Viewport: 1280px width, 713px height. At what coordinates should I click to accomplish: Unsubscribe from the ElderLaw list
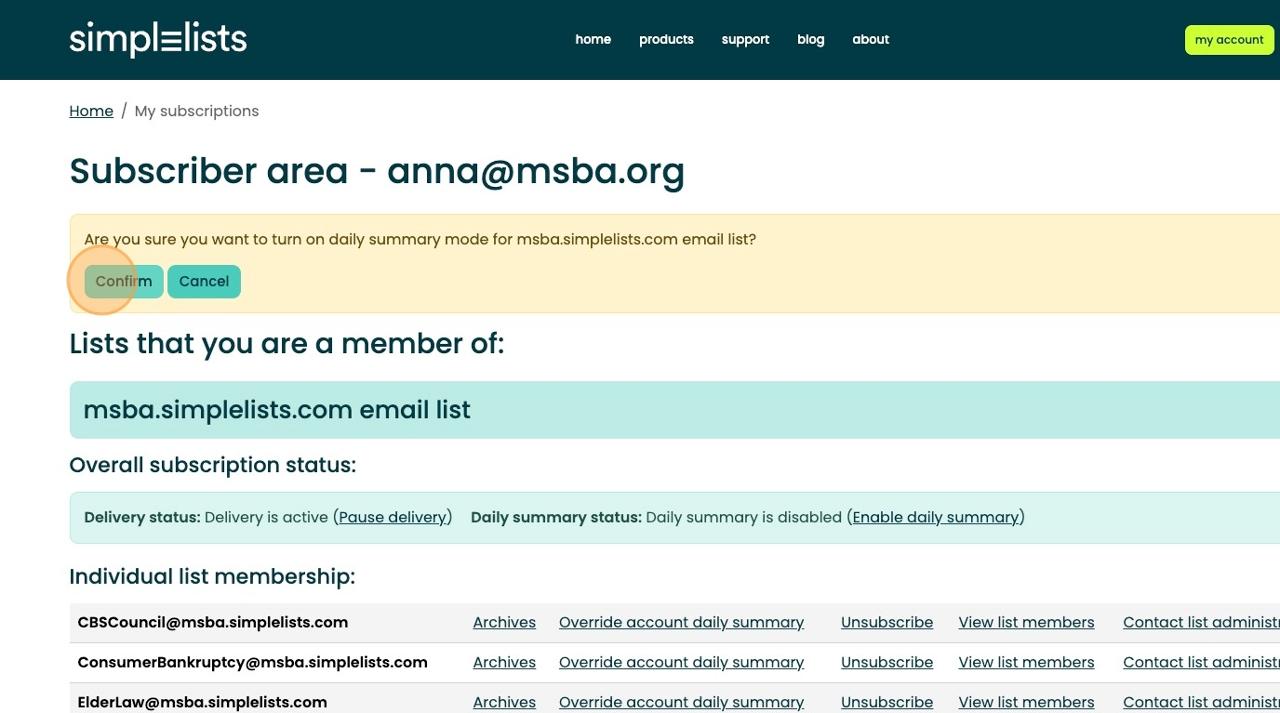[x=887, y=702]
